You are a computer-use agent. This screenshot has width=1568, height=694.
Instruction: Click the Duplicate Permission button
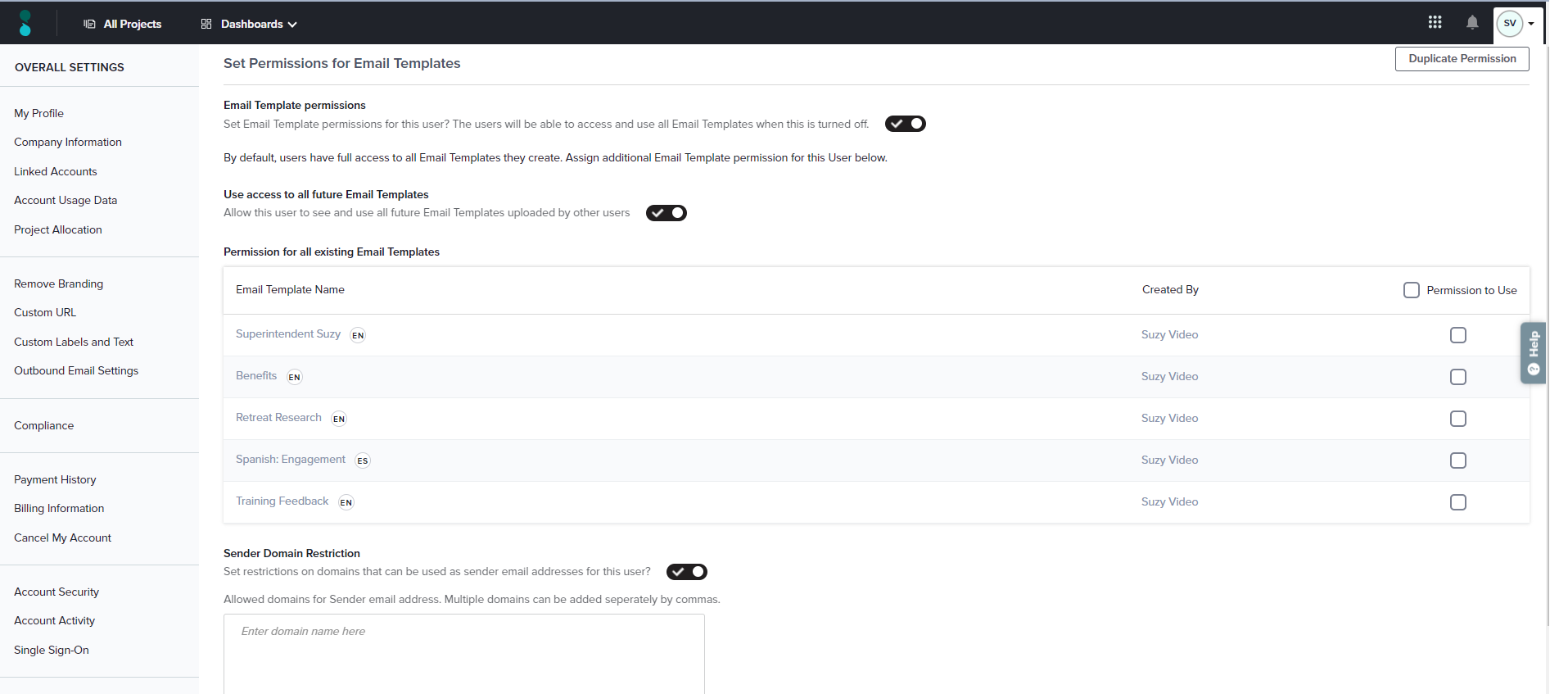(x=1462, y=59)
